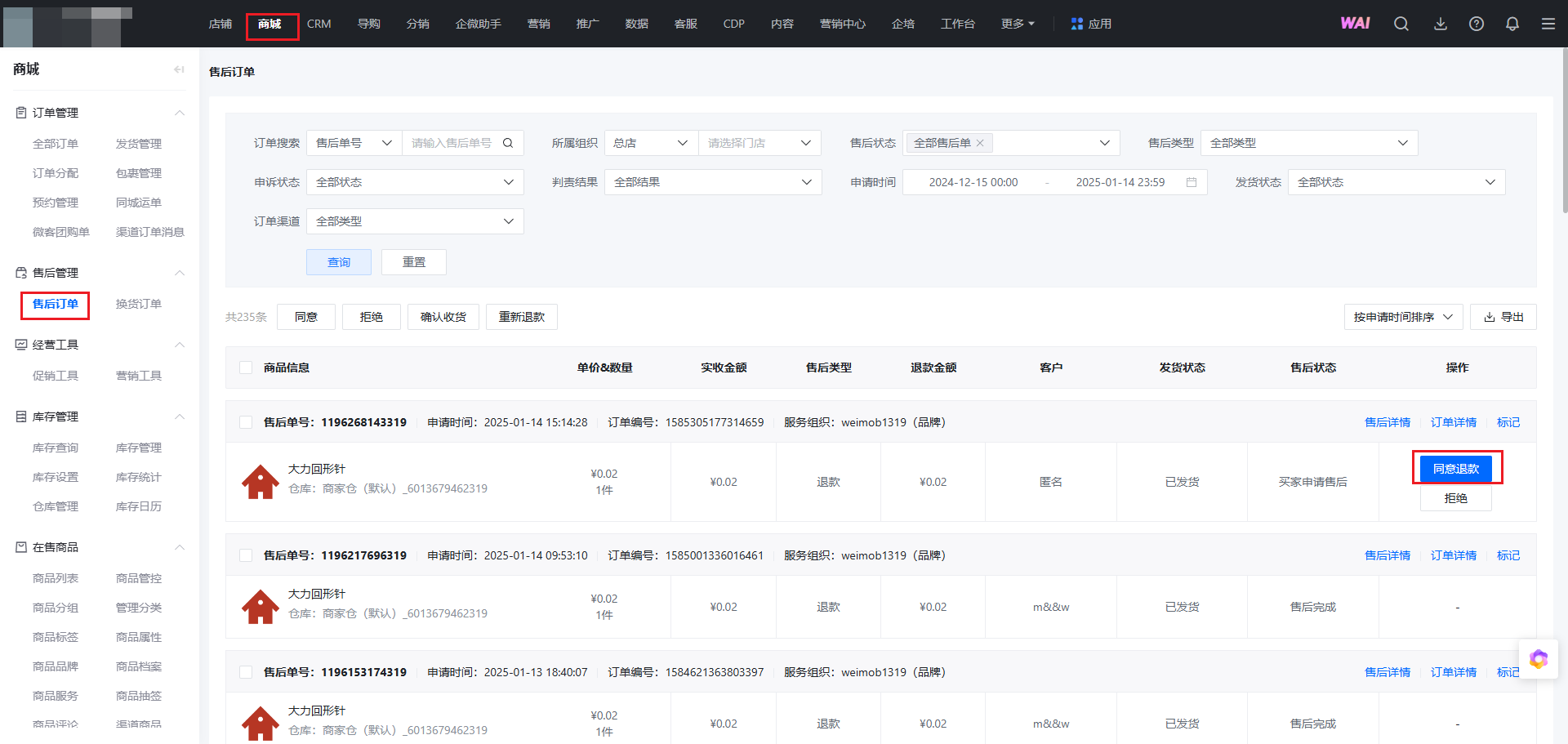1568x744 pixels.
Task: Open the 判责结果 全部结果 dropdown
Action: pos(713,182)
